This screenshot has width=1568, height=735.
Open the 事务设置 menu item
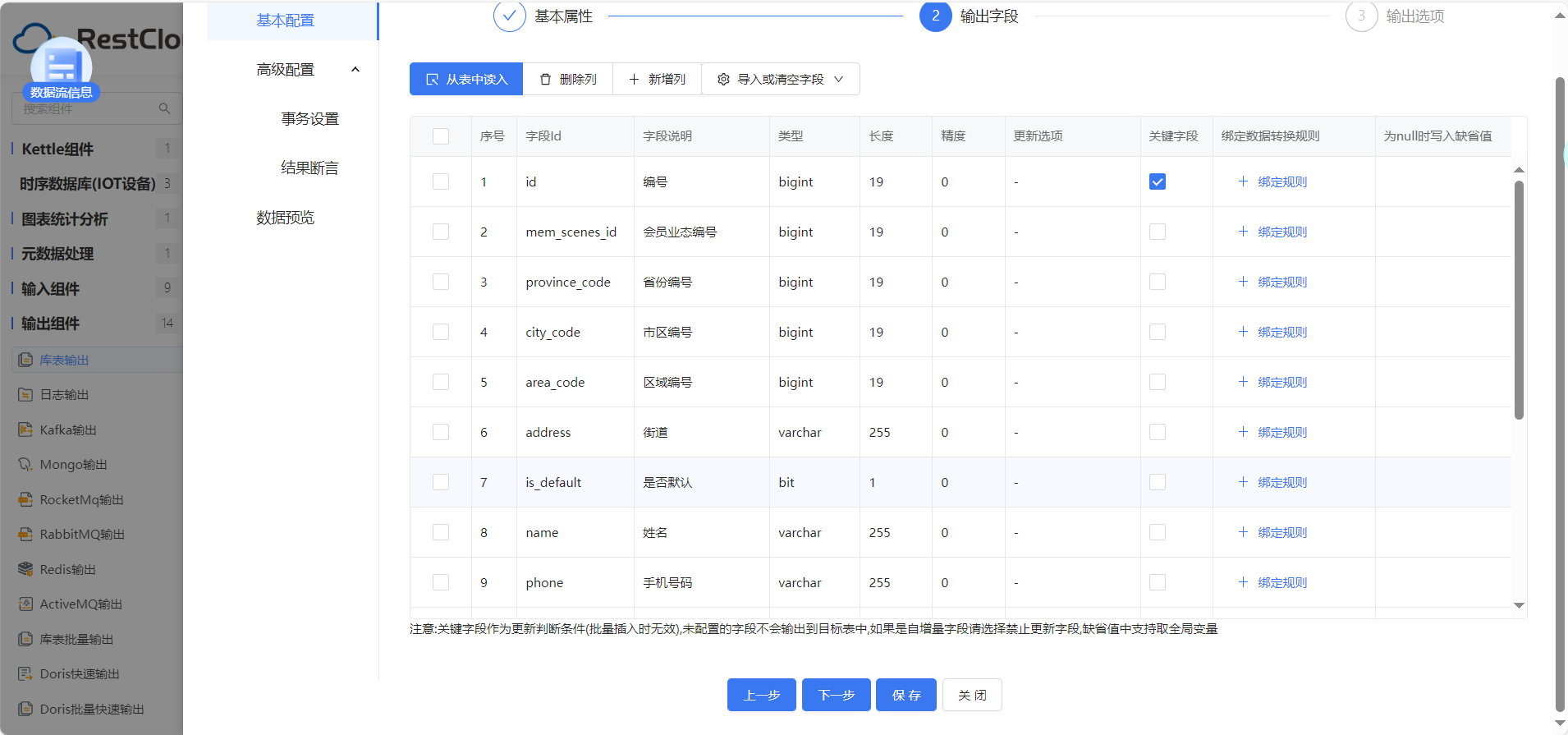(309, 119)
